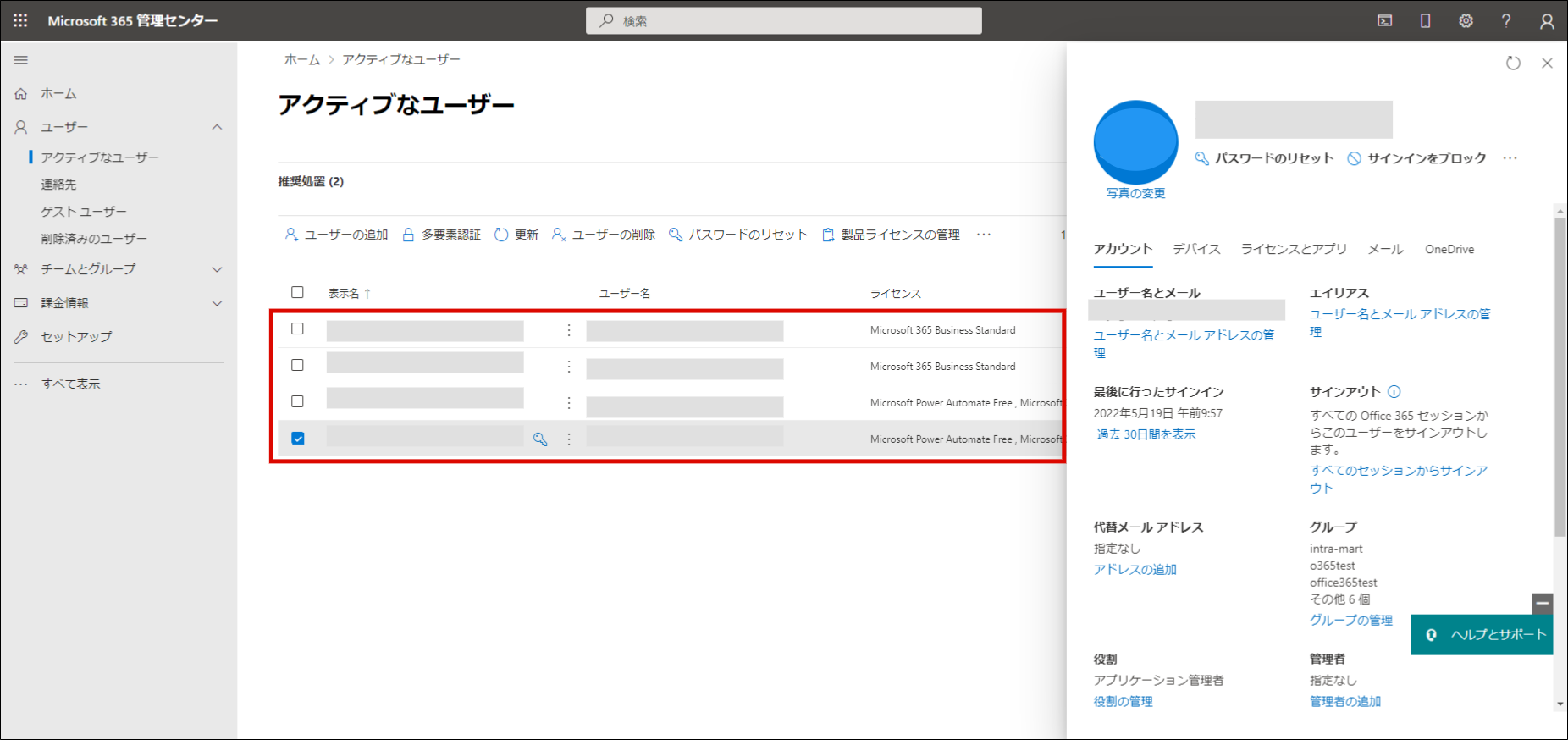Open the help question mark icon
This screenshot has width=1568, height=740.
click(1506, 21)
